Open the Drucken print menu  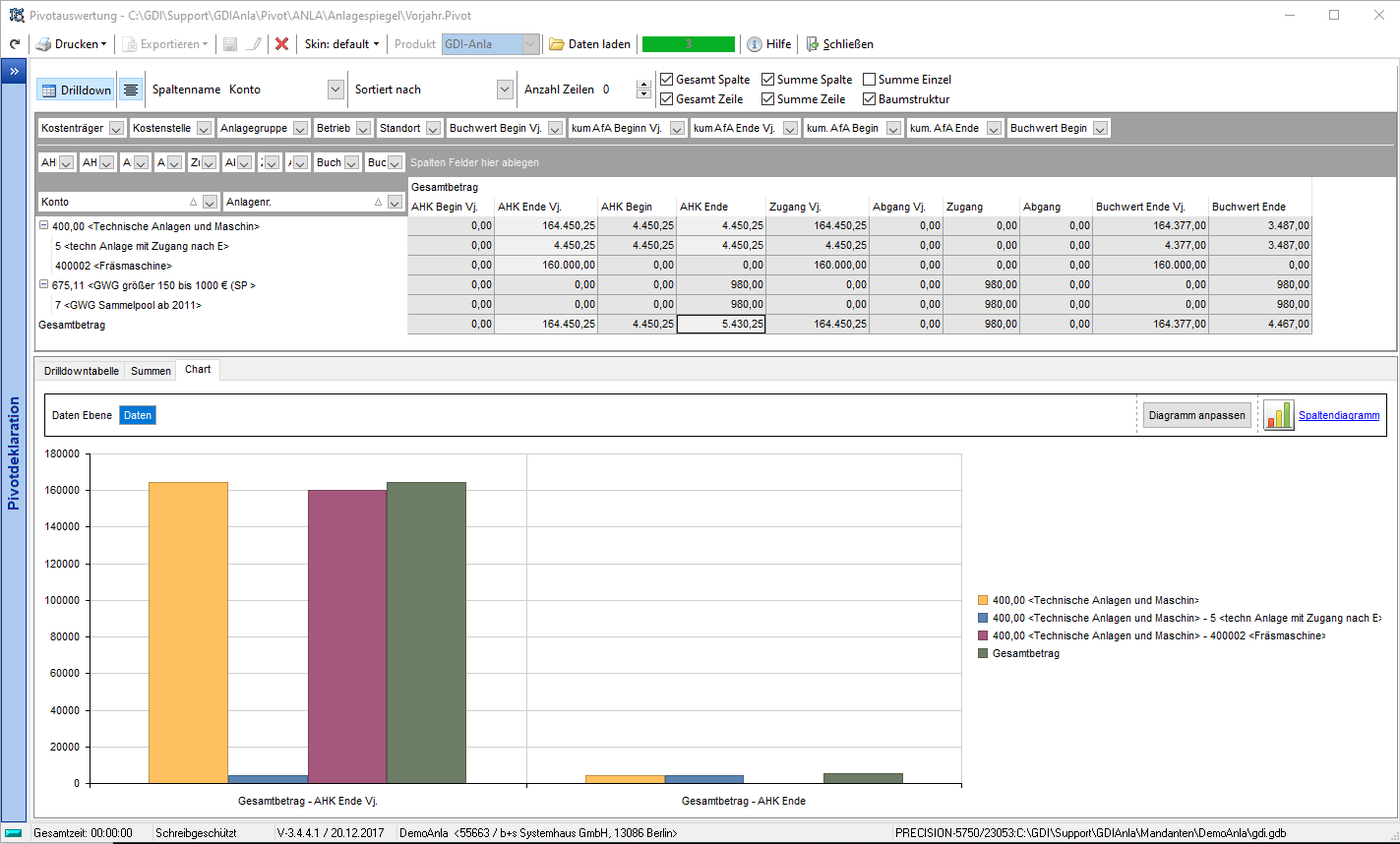[71, 44]
